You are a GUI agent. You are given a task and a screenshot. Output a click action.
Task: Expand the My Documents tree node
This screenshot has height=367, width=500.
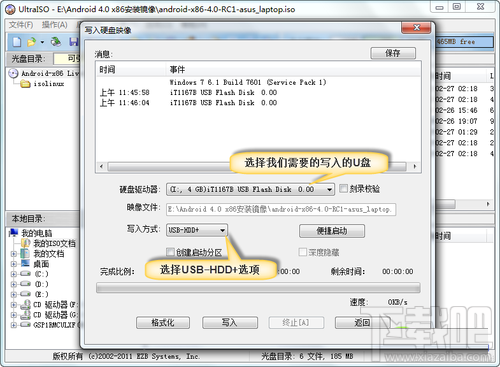[14, 254]
